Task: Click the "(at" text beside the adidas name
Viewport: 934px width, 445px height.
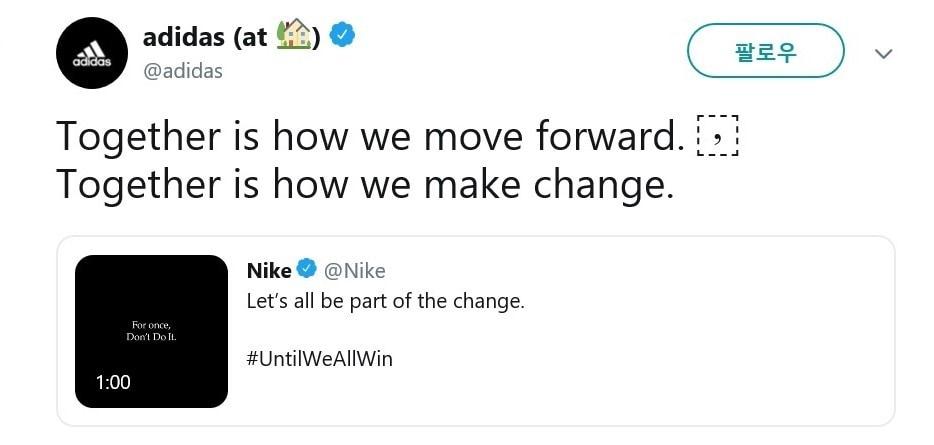Action: (250, 38)
